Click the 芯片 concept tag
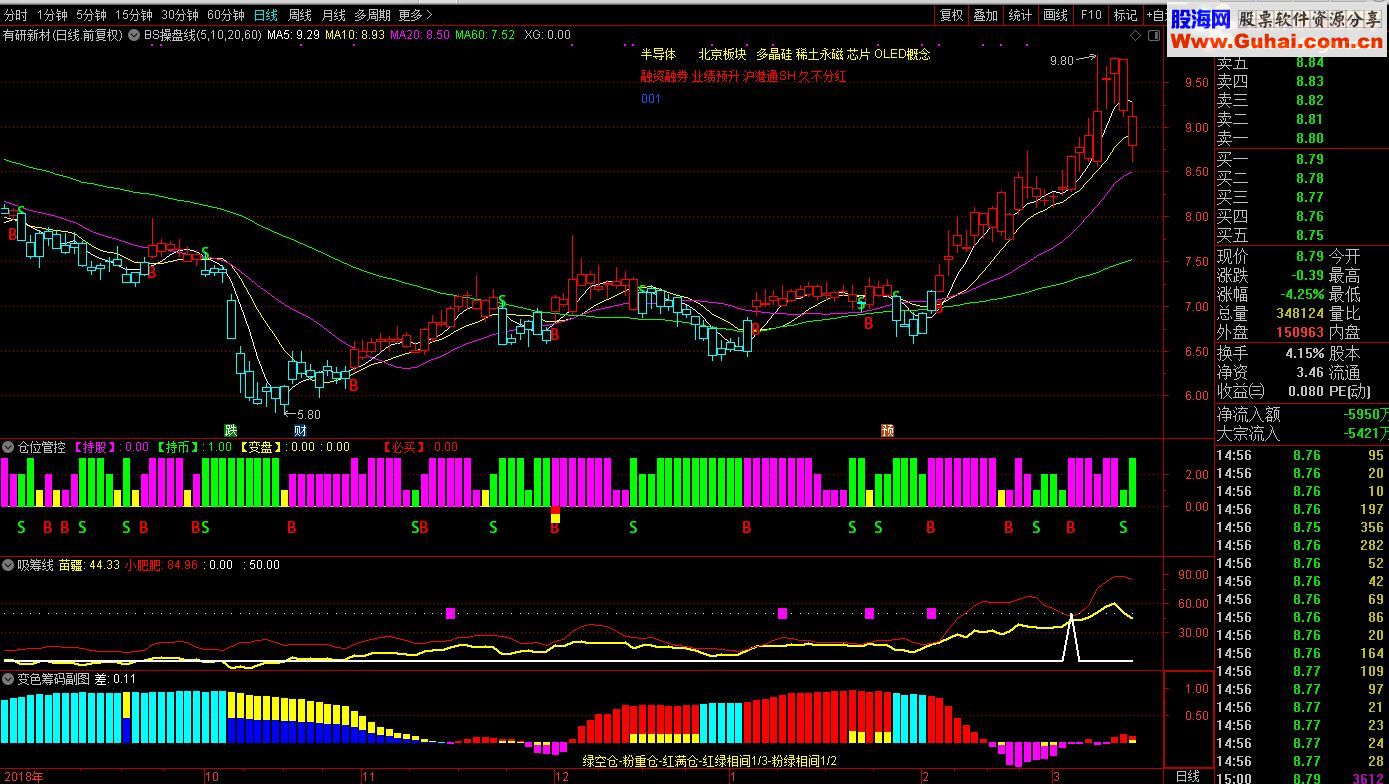Screen dimensions: 1389x784 point(859,54)
